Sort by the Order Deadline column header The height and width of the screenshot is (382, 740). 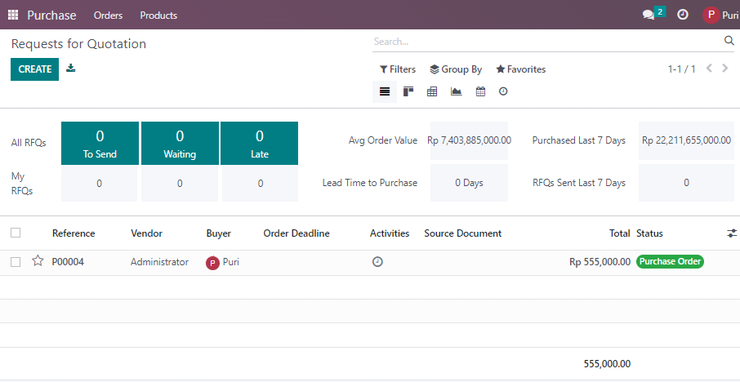[x=296, y=233]
